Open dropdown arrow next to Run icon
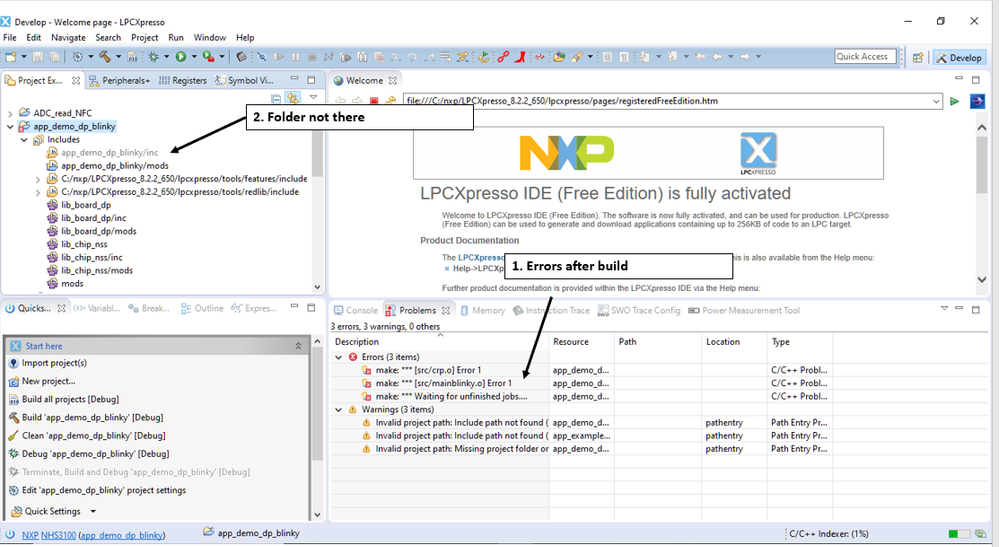Image resolution: width=999 pixels, height=547 pixels. (194, 57)
